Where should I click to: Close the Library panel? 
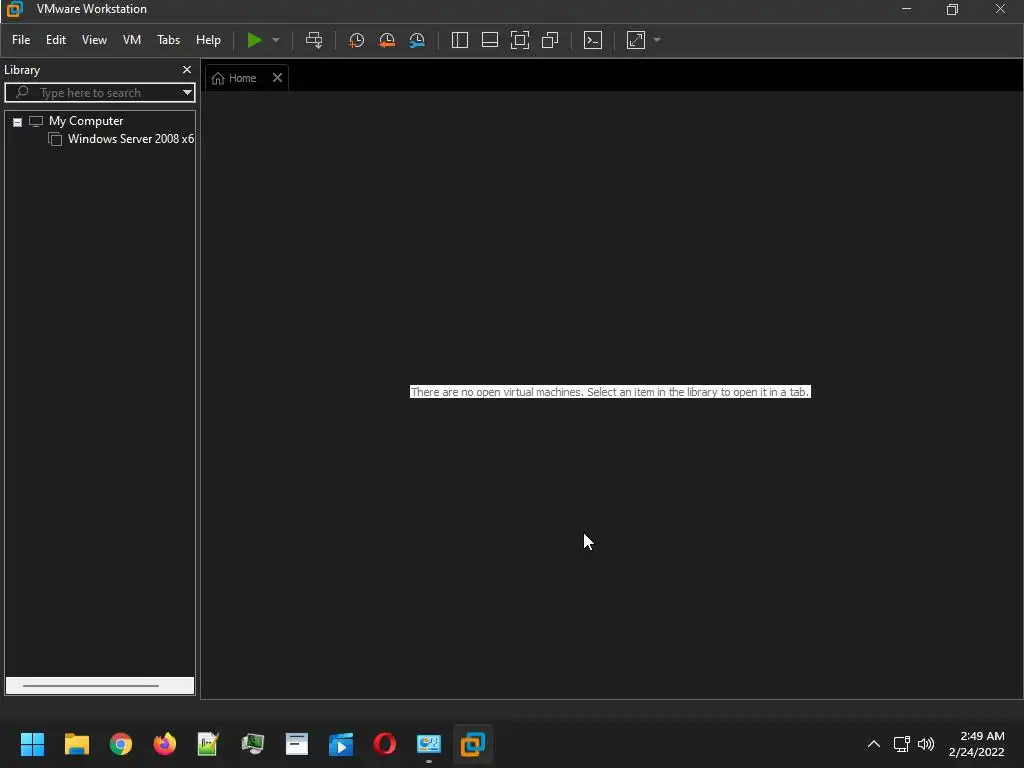(x=187, y=69)
